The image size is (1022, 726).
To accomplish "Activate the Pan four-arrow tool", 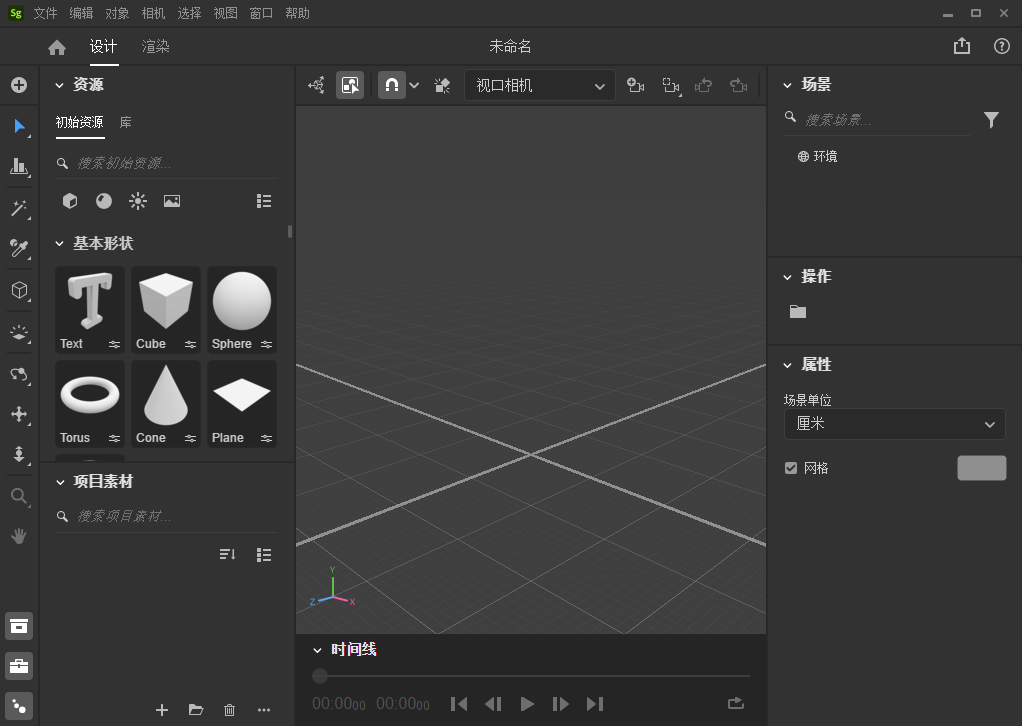I will (19, 414).
